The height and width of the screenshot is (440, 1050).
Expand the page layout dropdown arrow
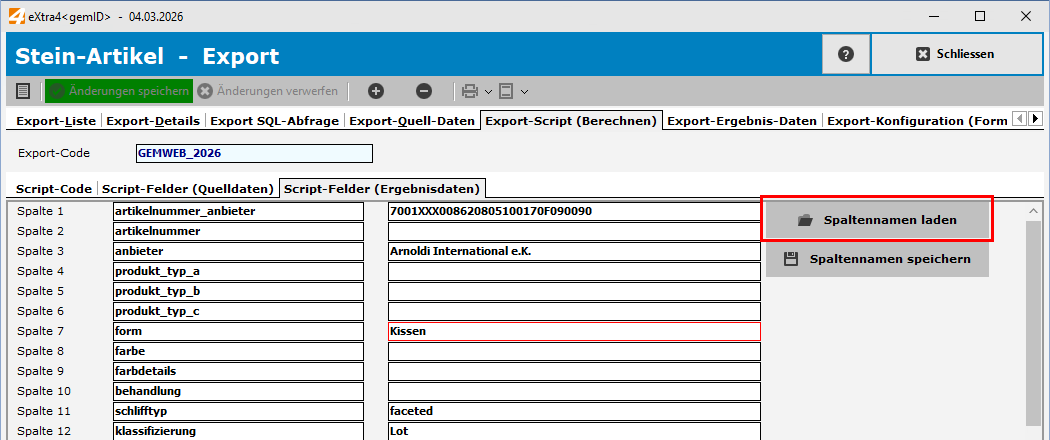click(524, 91)
